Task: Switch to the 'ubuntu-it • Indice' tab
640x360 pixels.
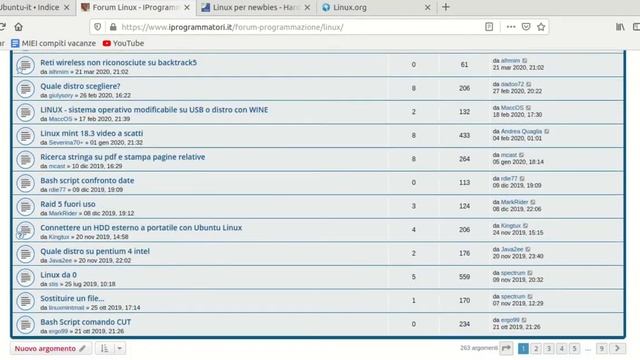Action: (x=35, y=7)
